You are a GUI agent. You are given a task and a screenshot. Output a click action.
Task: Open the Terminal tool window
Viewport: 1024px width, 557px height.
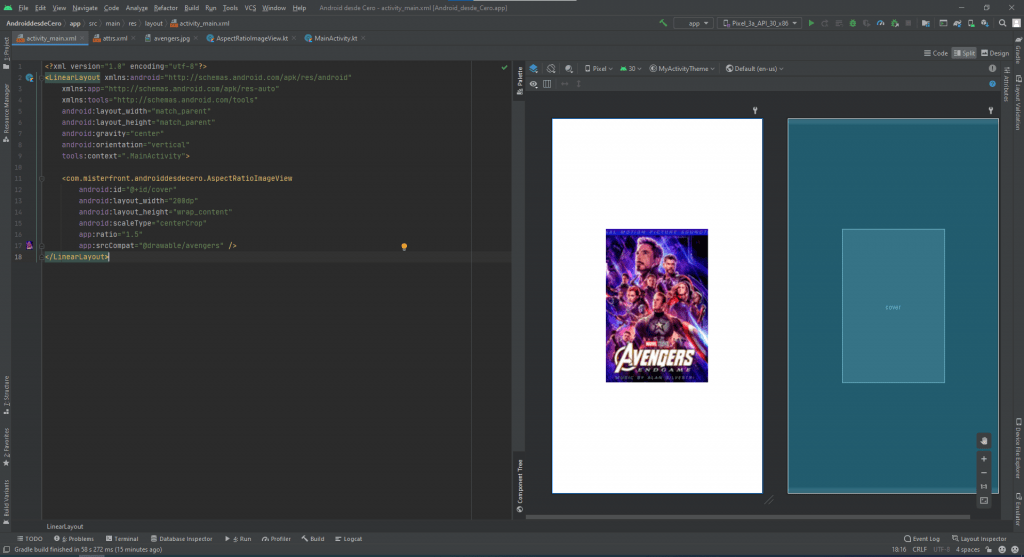[122, 539]
